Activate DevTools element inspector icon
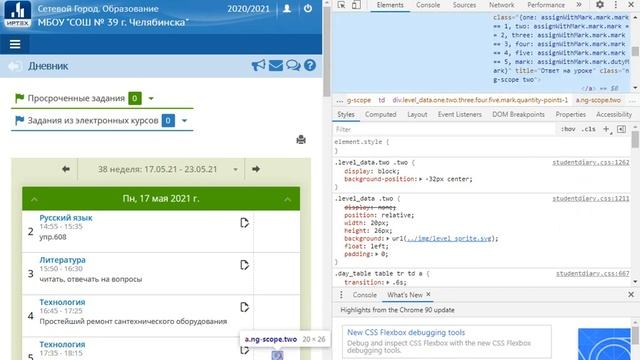This screenshot has height=360, width=640. coord(342,5)
